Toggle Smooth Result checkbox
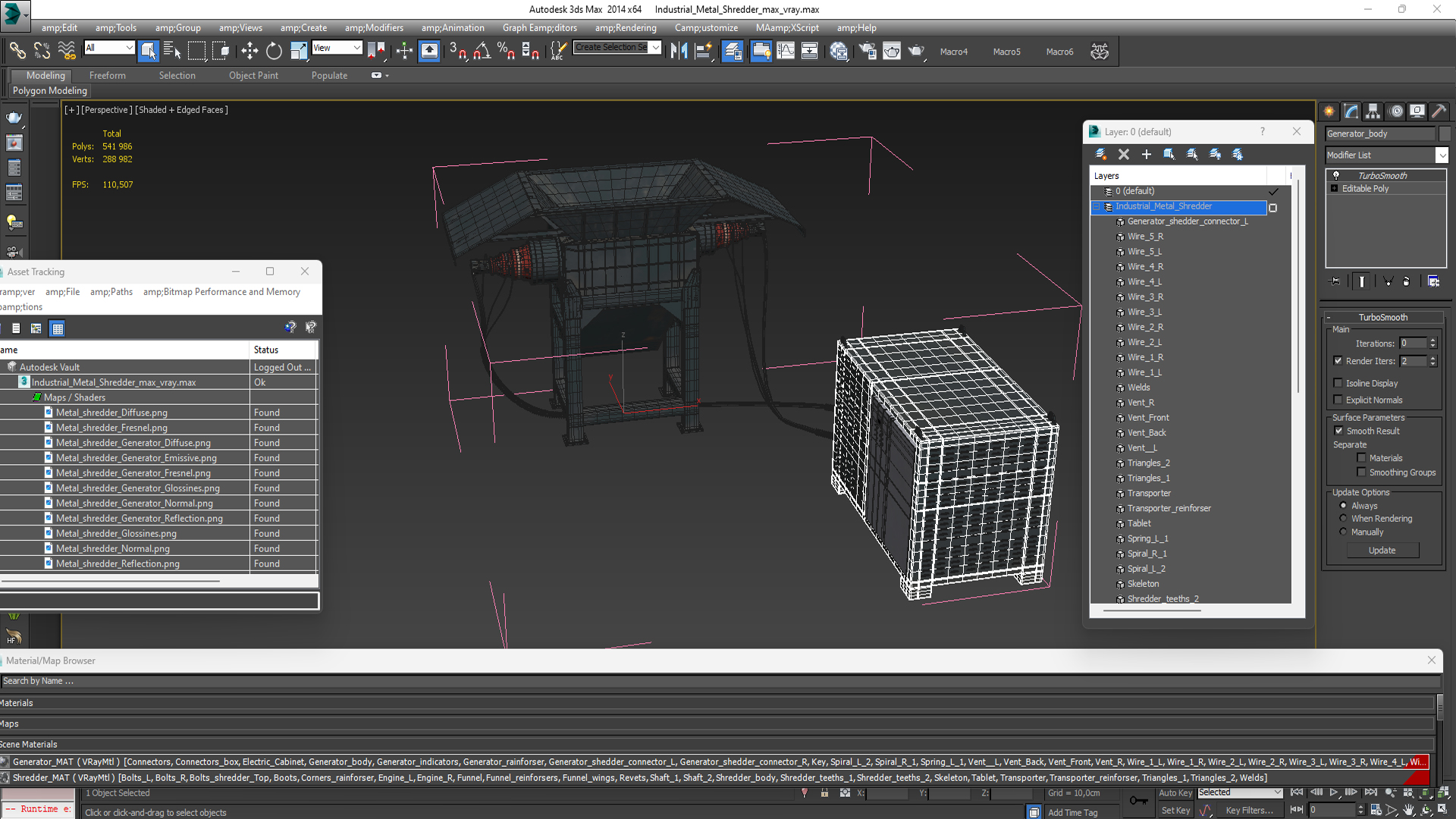This screenshot has height=819, width=1456. click(x=1338, y=431)
